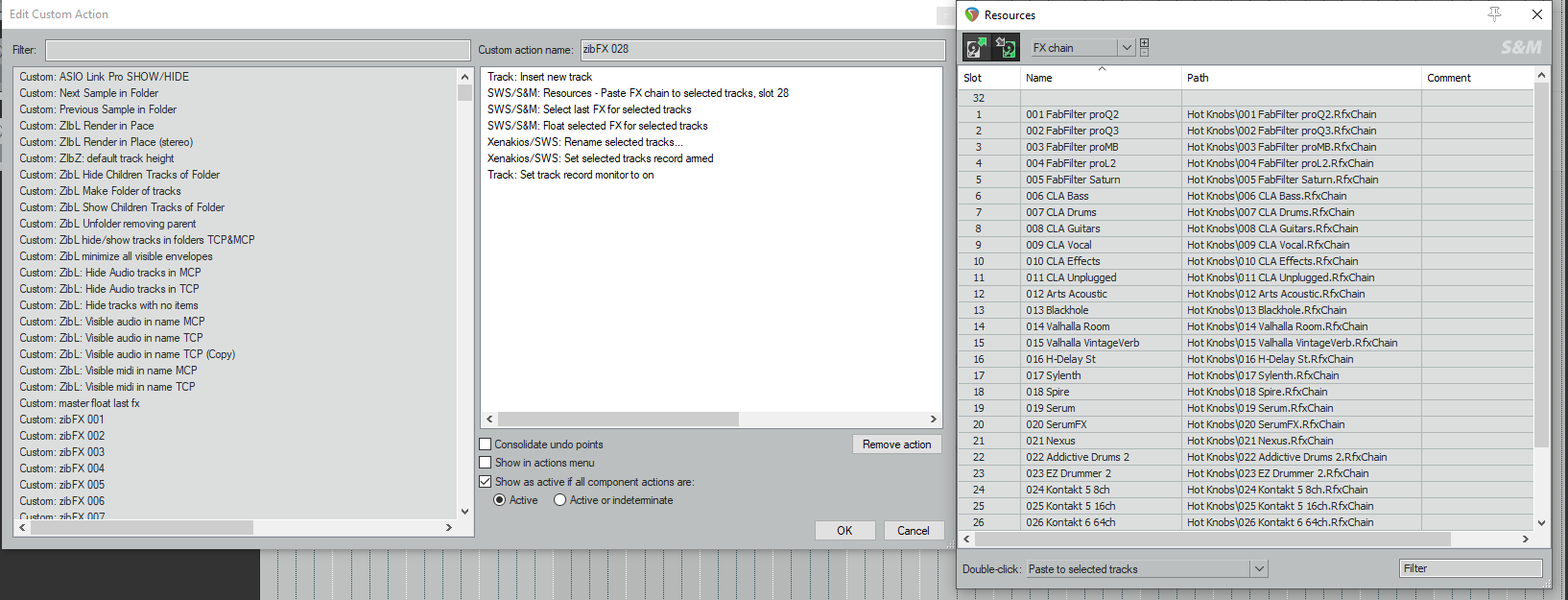Select 'Custom: zibFX 001' in action list
Screen dimensions: 1568x600
pyautogui.click(x=61, y=420)
